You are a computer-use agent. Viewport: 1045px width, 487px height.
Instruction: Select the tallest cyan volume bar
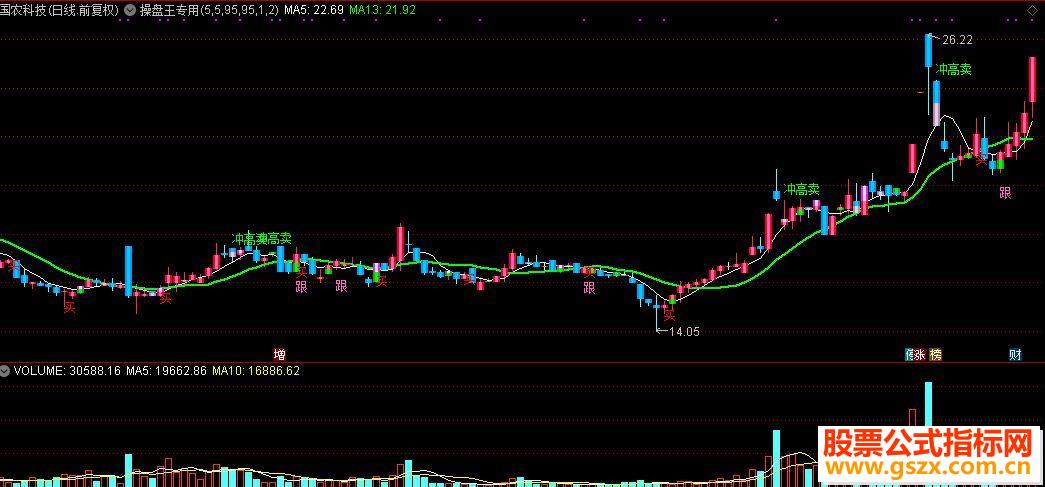928,404
